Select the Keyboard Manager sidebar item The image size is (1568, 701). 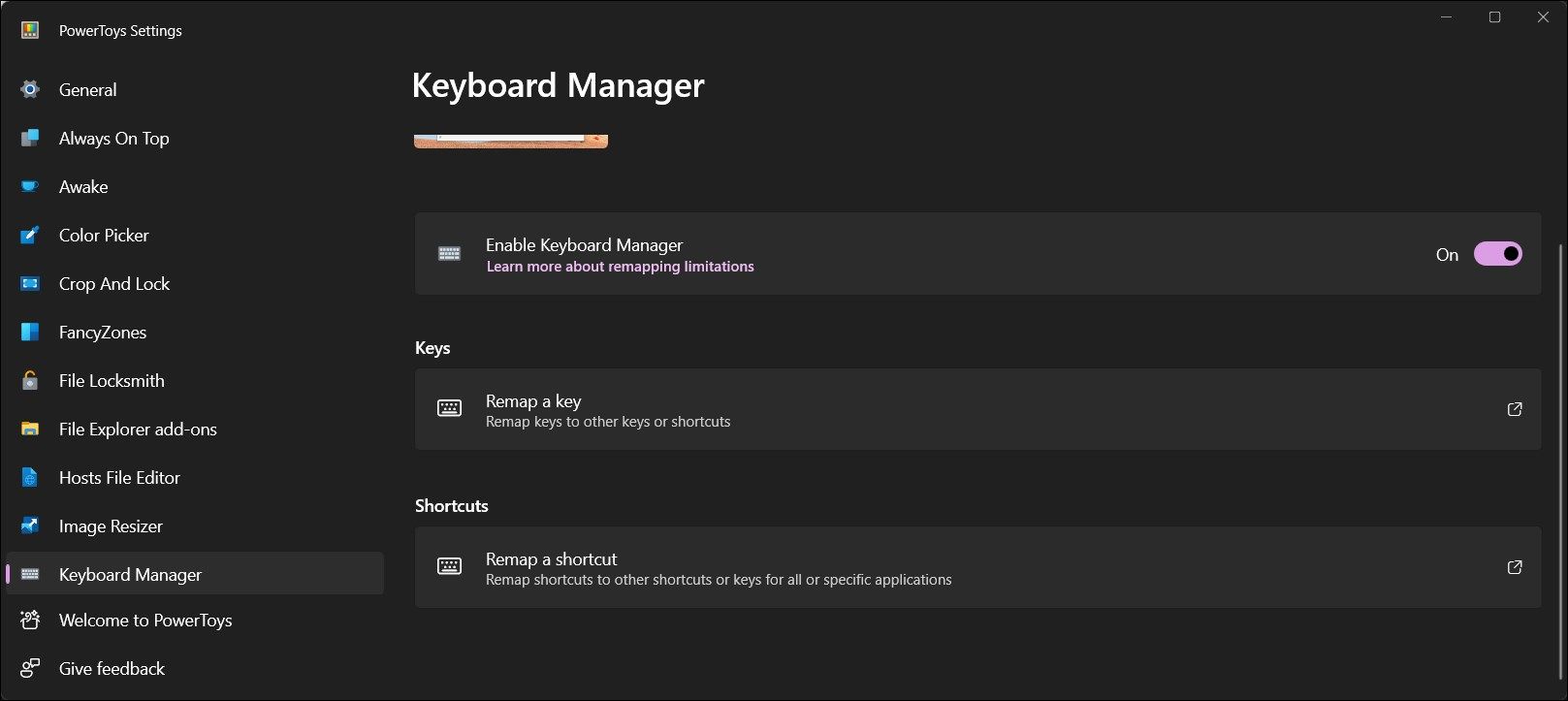194,574
